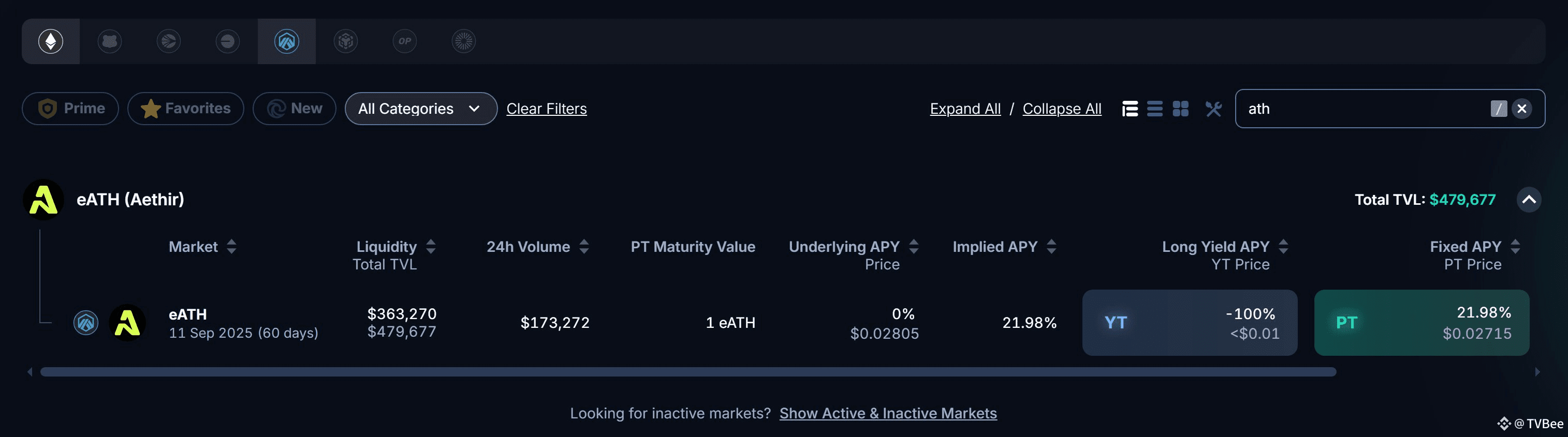Select the Ethereum chain icon
Screen dimensions: 1568x437
tap(51, 41)
